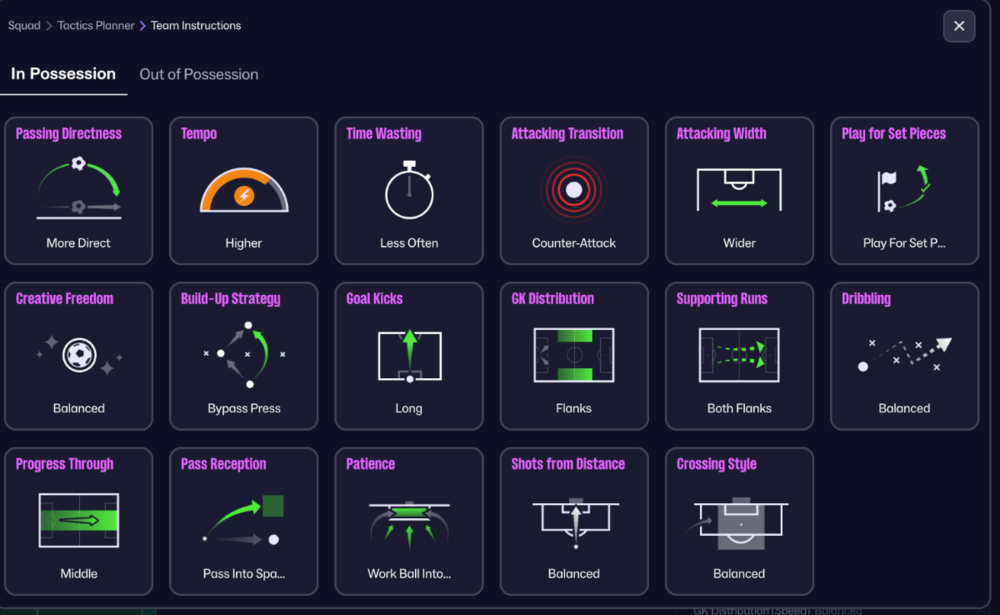Go to Squad in the breadcrumb

(x=24, y=26)
